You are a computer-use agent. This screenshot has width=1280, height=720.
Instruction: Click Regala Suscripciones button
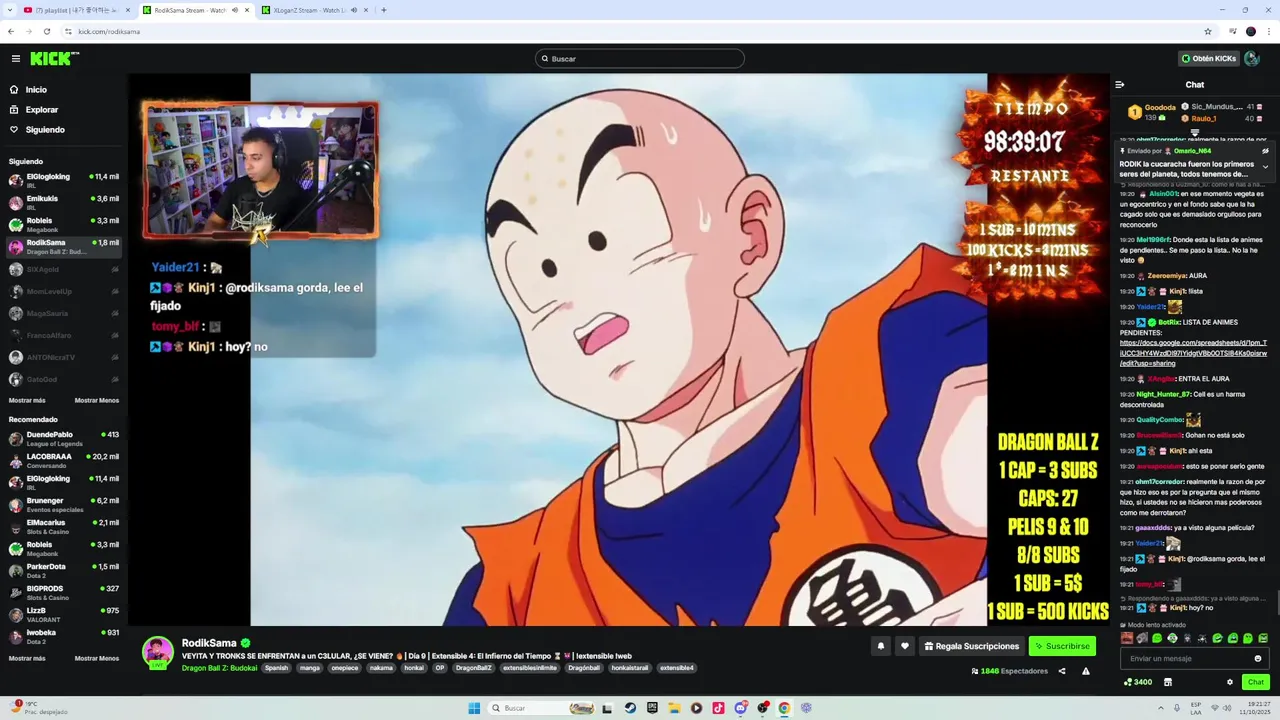(x=971, y=646)
